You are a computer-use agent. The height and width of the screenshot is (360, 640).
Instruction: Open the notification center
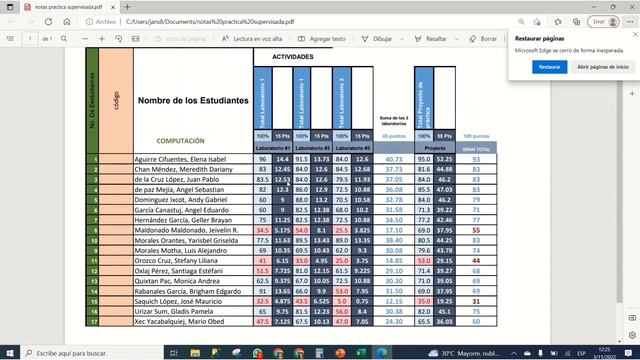629,353
